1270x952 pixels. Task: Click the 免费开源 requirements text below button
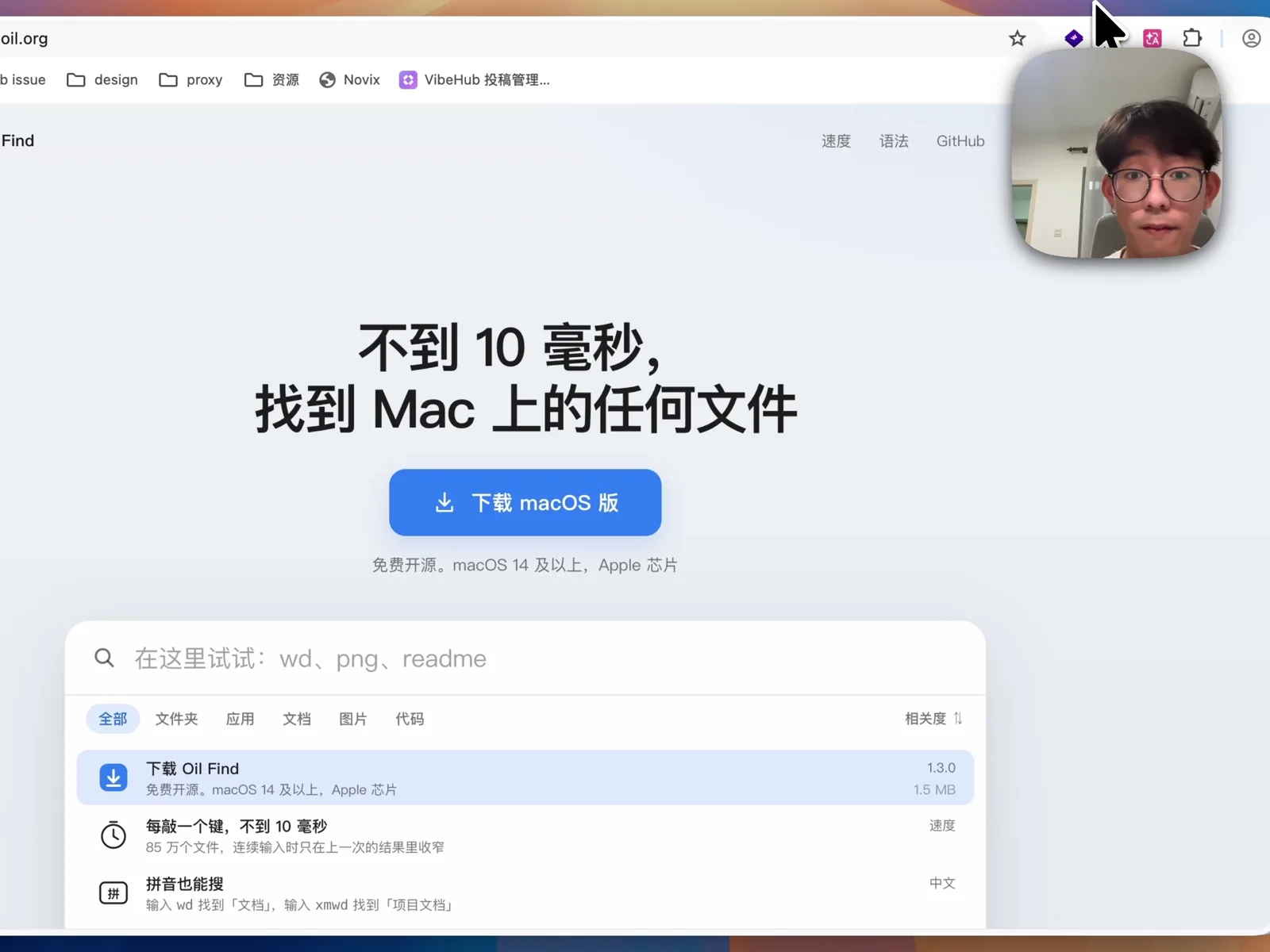click(525, 565)
